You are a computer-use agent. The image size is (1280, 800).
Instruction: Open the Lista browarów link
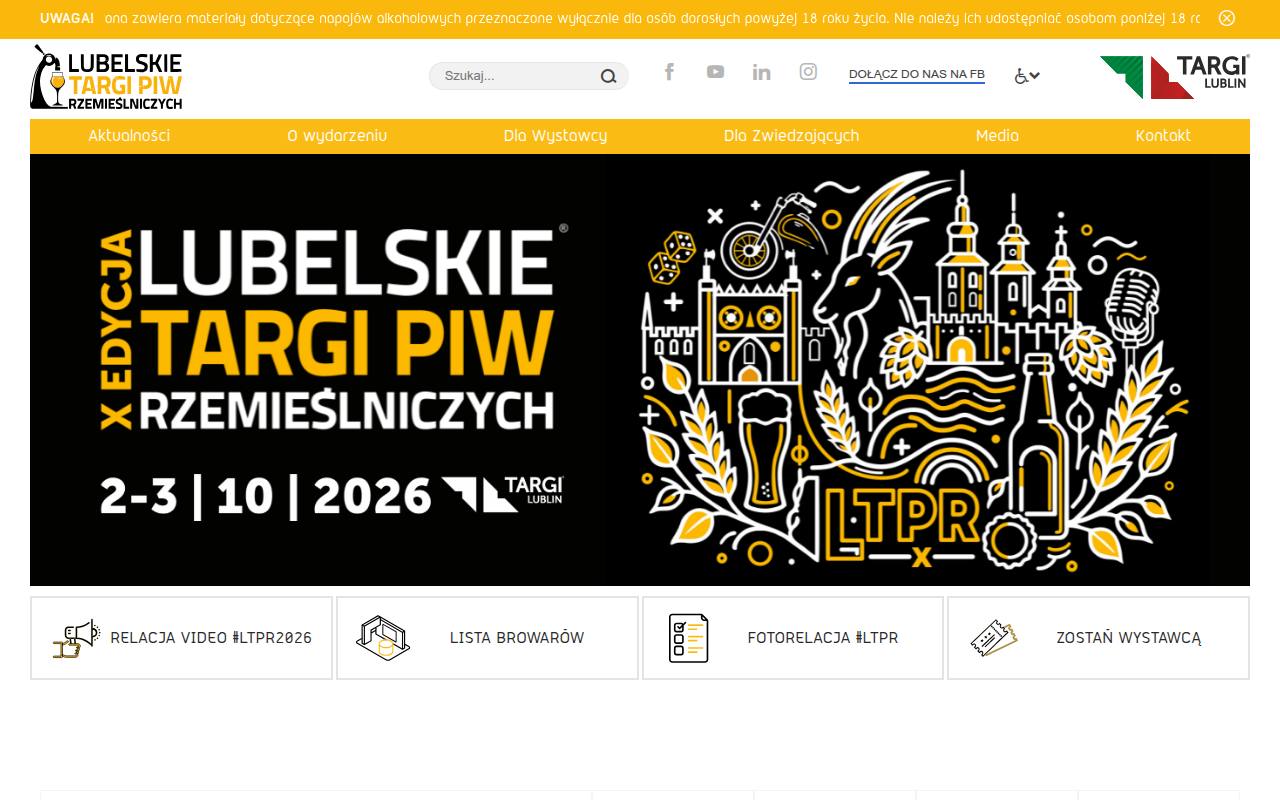[x=517, y=638]
